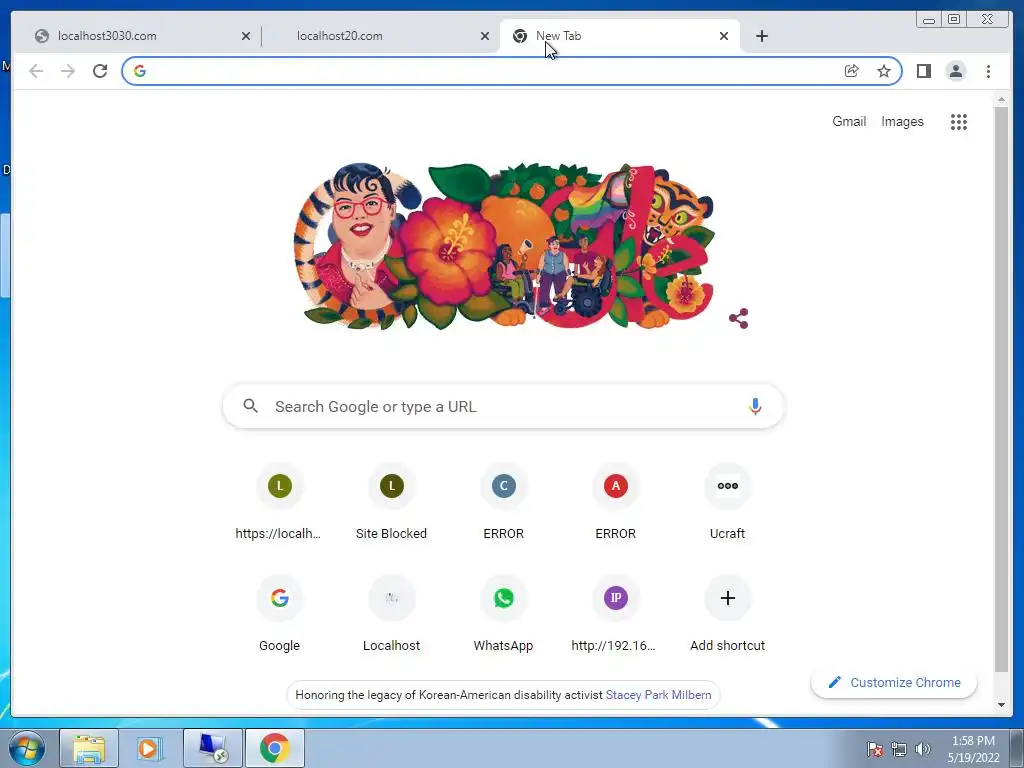The width and height of the screenshot is (1024, 768).
Task: Open the https://localh... shortcut
Action: click(x=280, y=502)
